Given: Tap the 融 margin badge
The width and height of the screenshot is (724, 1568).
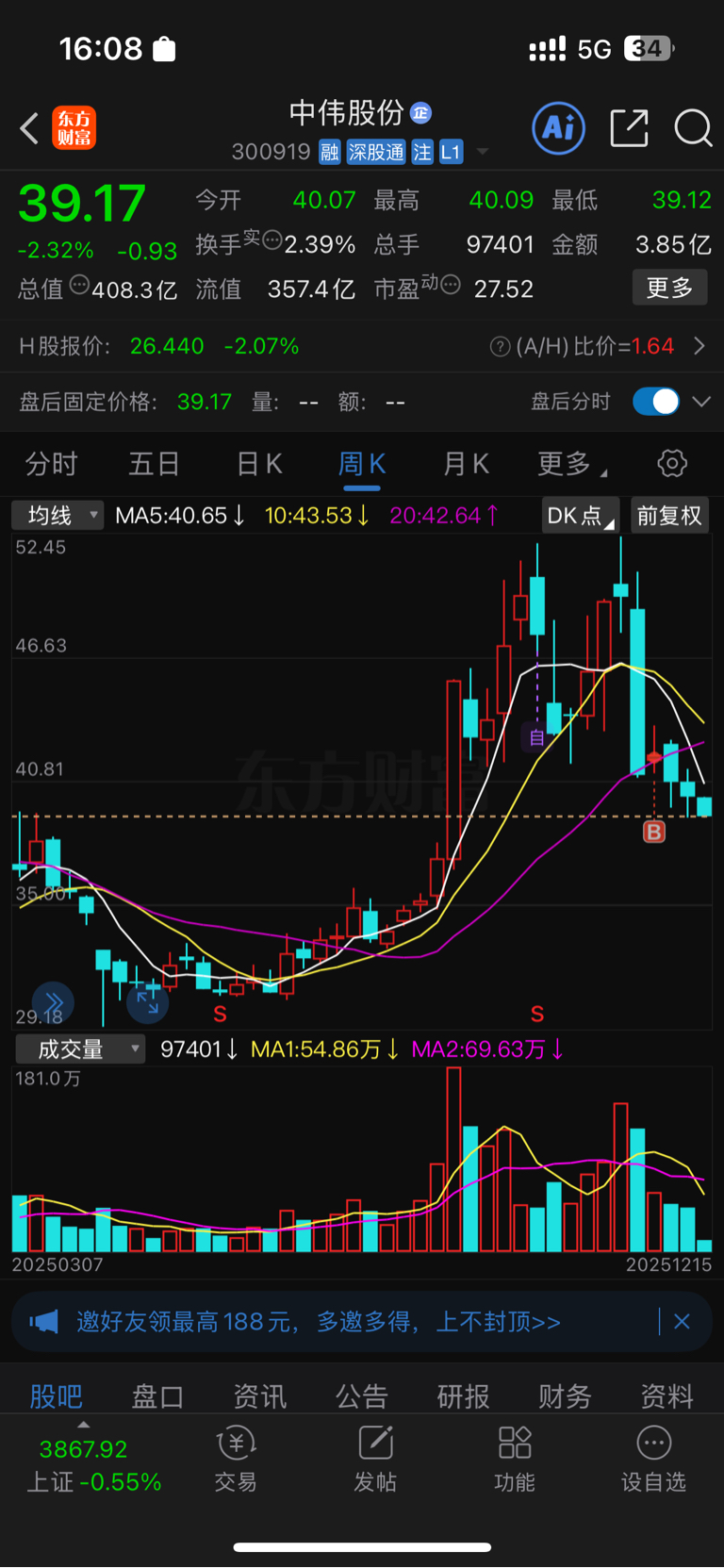Looking at the screenshot, I should [x=329, y=152].
